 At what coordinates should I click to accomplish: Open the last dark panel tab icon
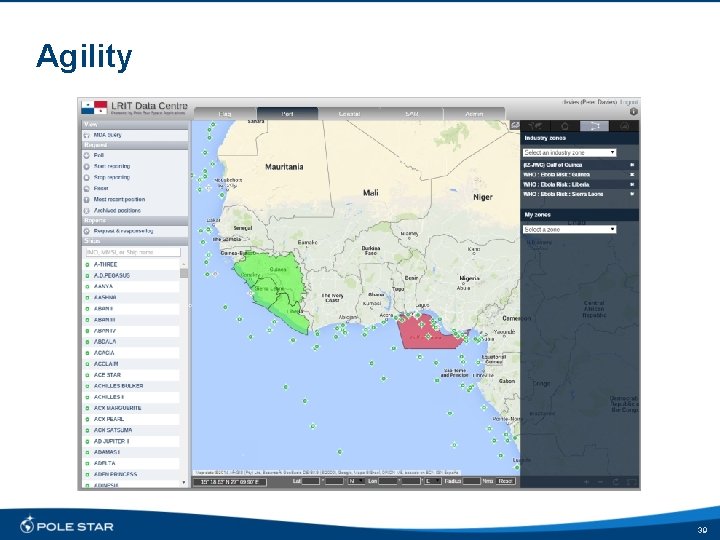click(x=624, y=126)
